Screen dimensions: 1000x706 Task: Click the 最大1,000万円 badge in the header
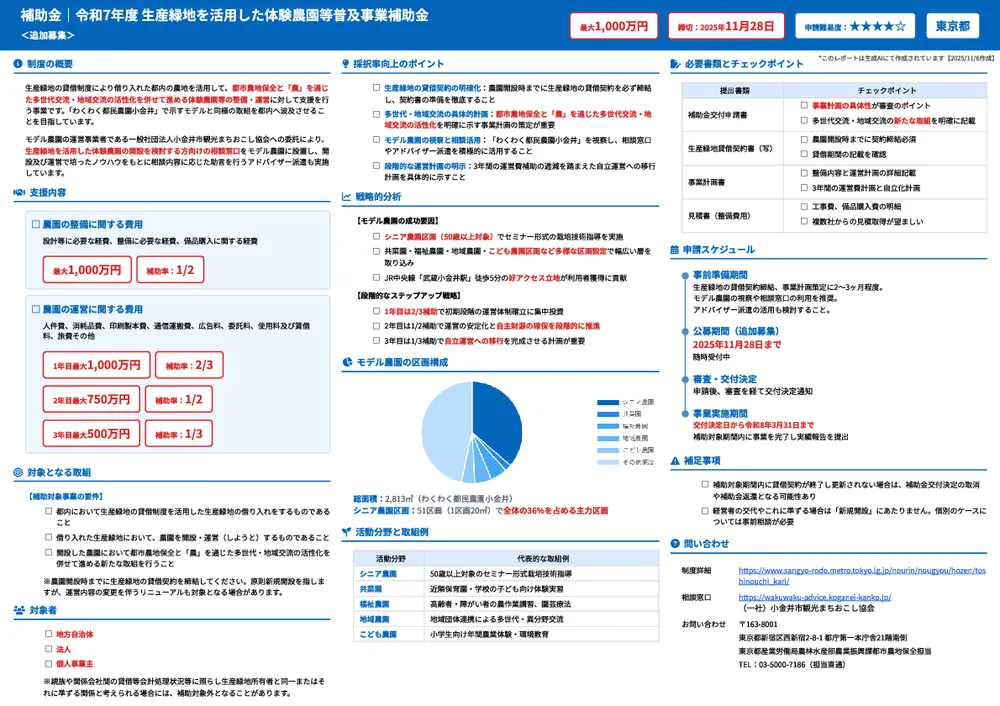click(614, 26)
